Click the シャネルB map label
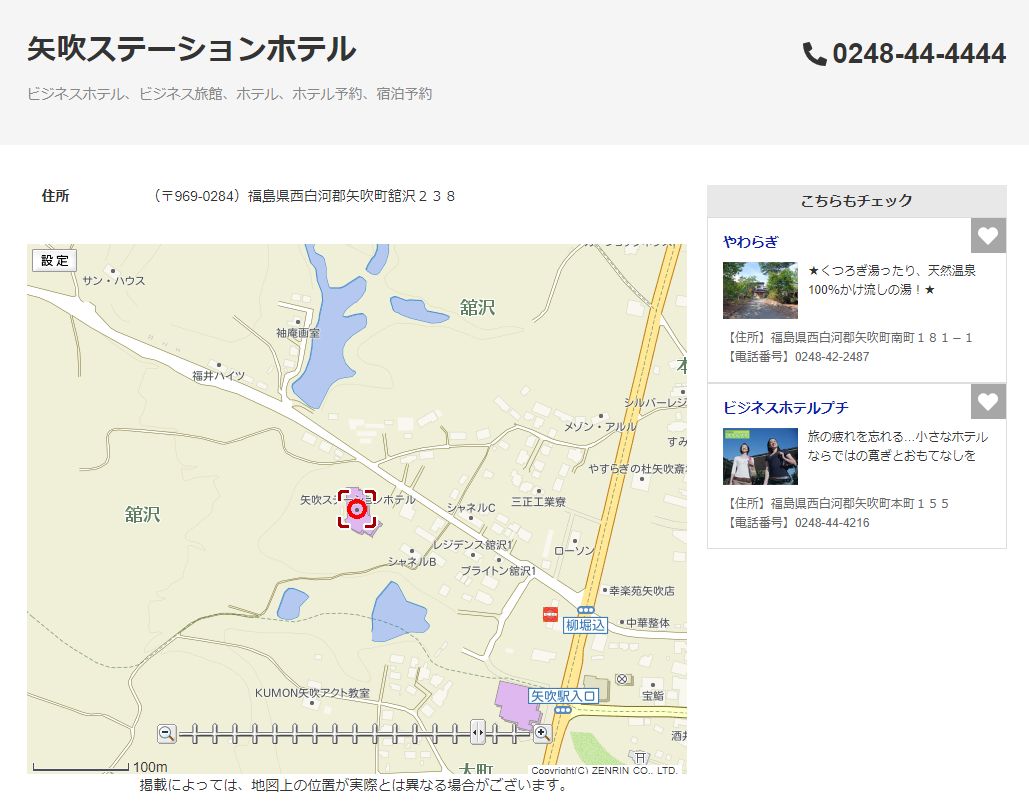The height and width of the screenshot is (809, 1029). pyautogui.click(x=412, y=562)
